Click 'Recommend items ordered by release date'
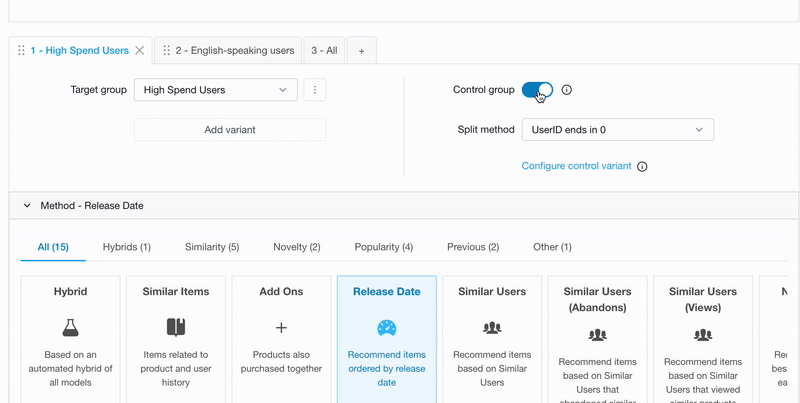 [x=387, y=368]
